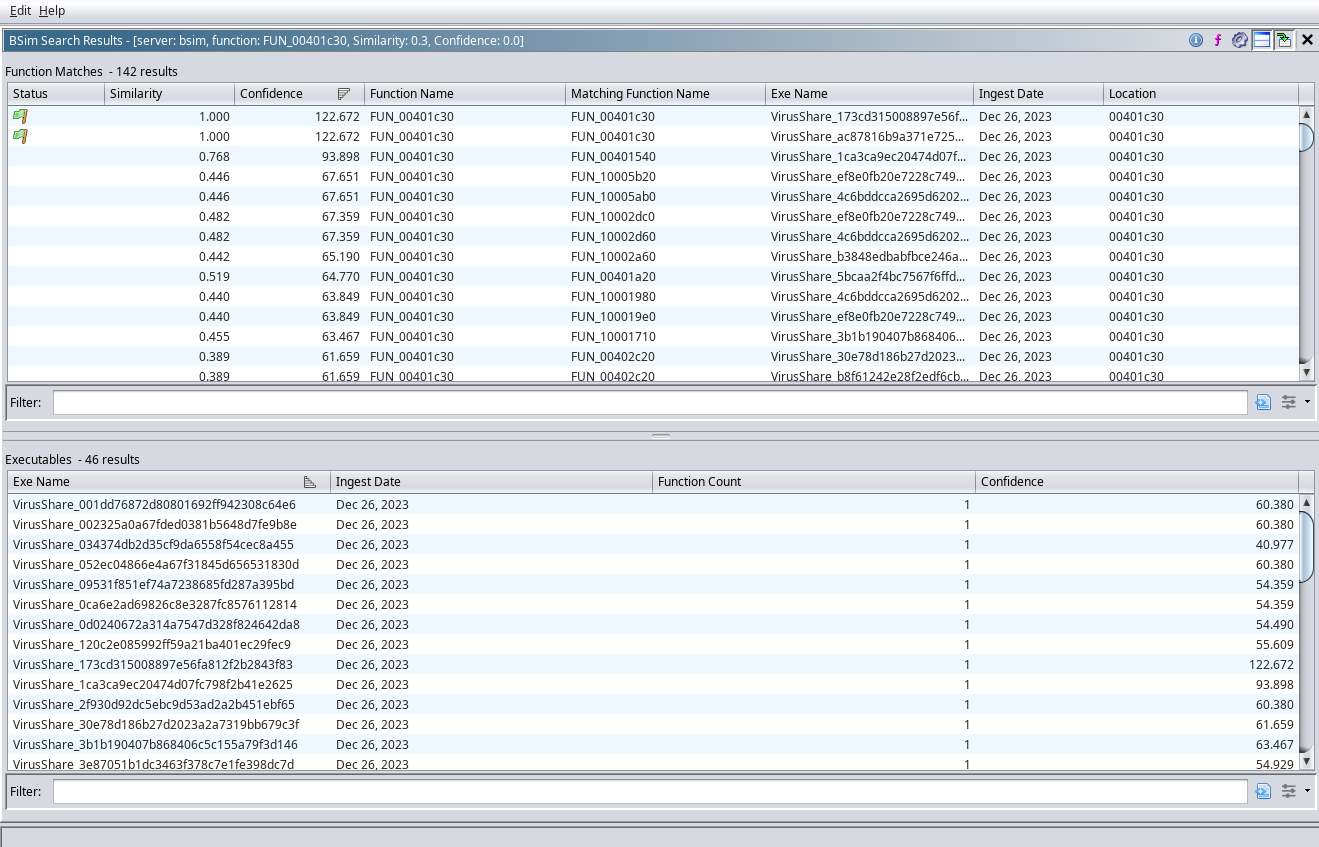This screenshot has height=847, width=1319.
Task: Click the Function Matches vertical scrollbar thumb
Action: [1306, 136]
